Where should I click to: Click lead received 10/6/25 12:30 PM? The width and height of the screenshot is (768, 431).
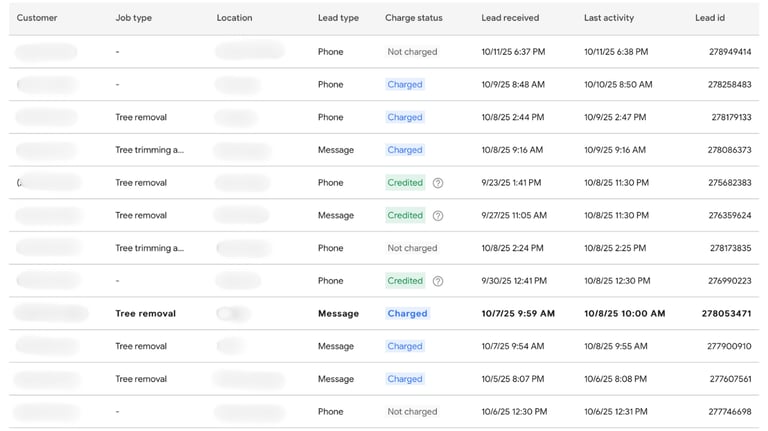[x=514, y=412]
